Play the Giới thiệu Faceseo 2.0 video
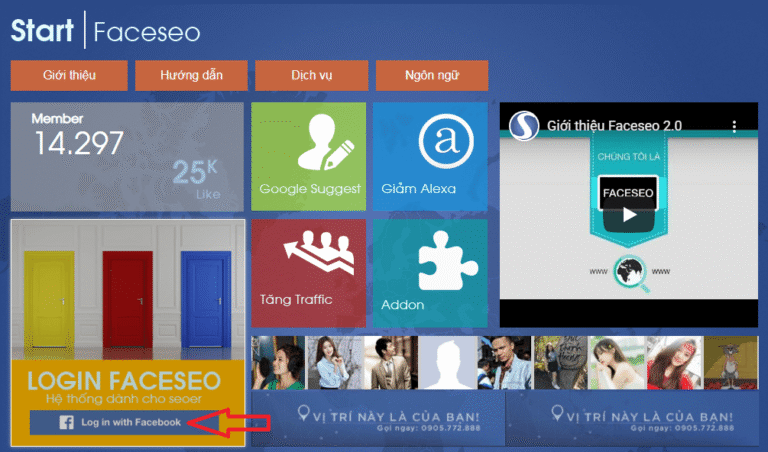The width and height of the screenshot is (768, 452). [629, 214]
